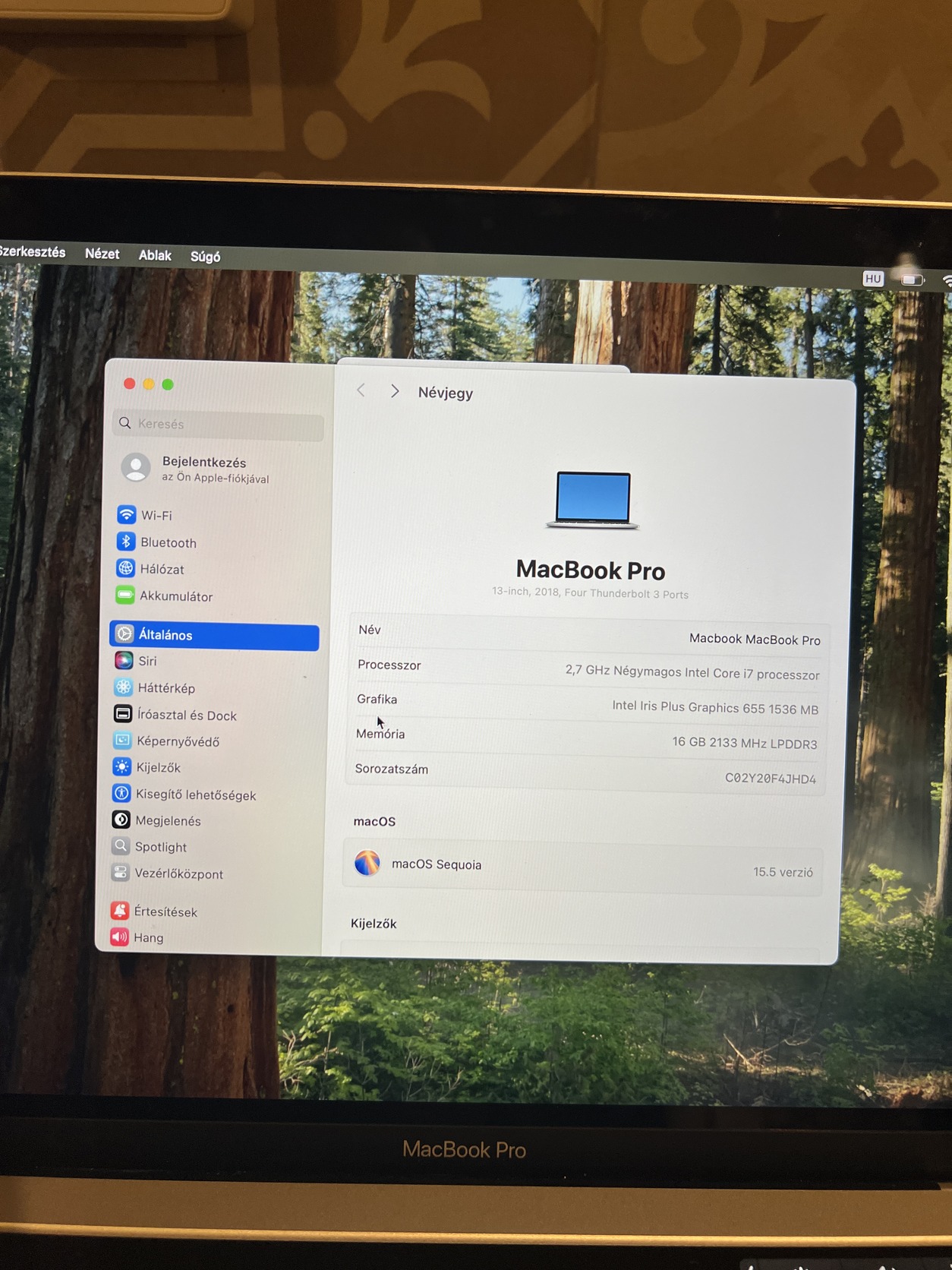Open Hang sound speaker icon
The width and height of the screenshot is (952, 1270).
119,937
